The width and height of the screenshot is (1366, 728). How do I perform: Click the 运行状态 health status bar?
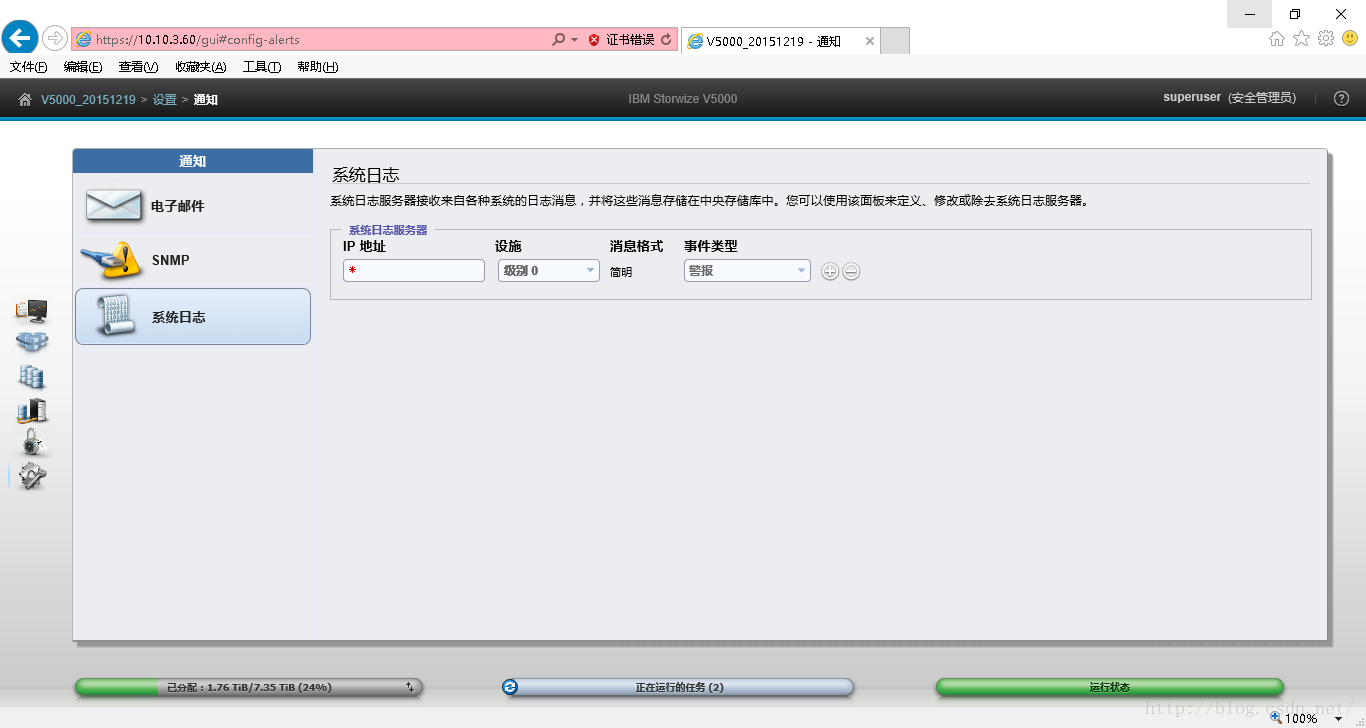click(x=1110, y=687)
